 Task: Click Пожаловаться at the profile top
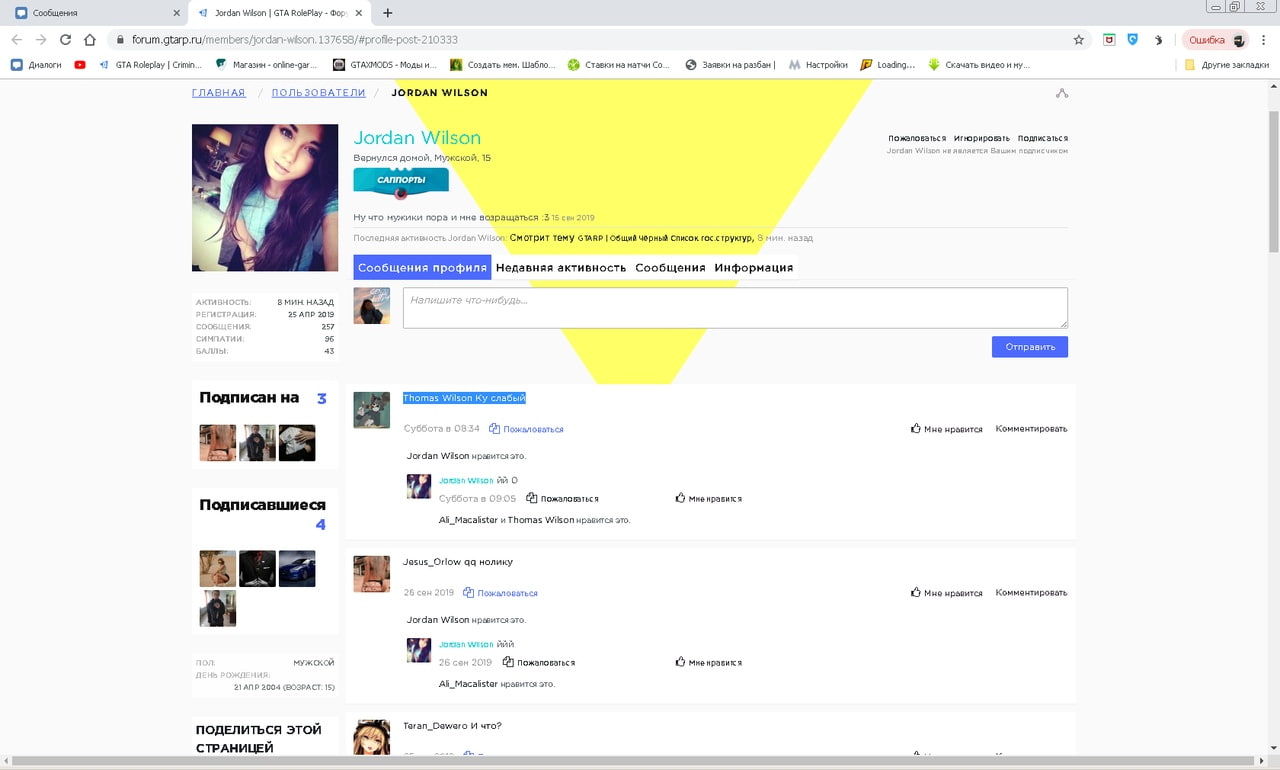[917, 138]
